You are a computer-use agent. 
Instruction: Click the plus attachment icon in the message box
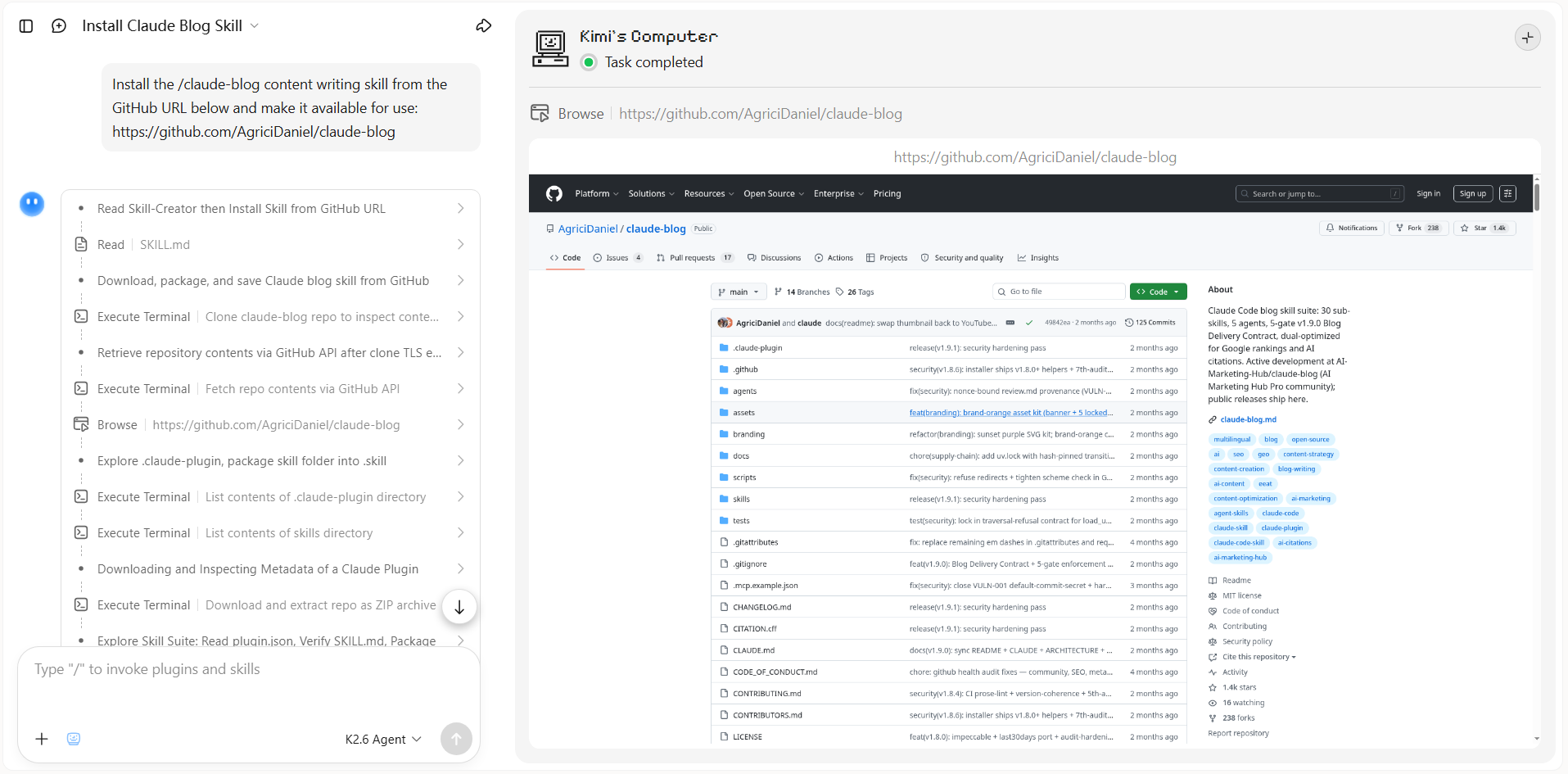[x=42, y=739]
